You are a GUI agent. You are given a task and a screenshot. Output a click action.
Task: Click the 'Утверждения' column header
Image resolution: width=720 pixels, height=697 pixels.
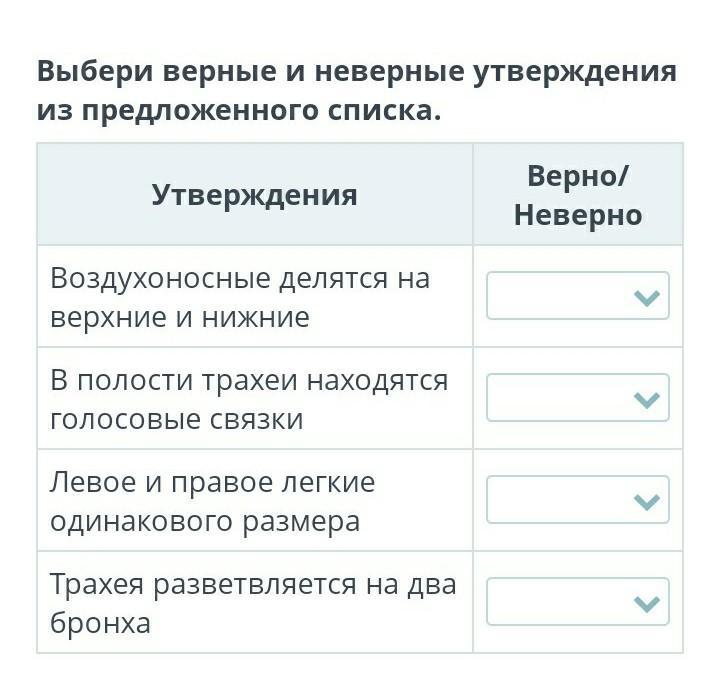254,194
